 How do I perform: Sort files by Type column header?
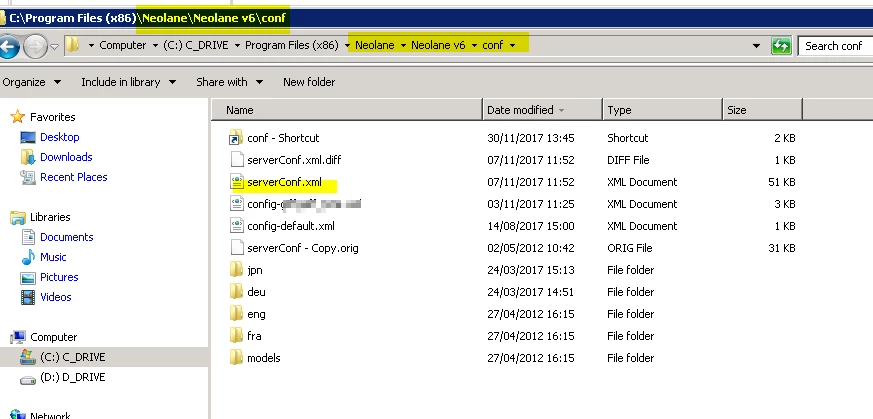pos(662,110)
